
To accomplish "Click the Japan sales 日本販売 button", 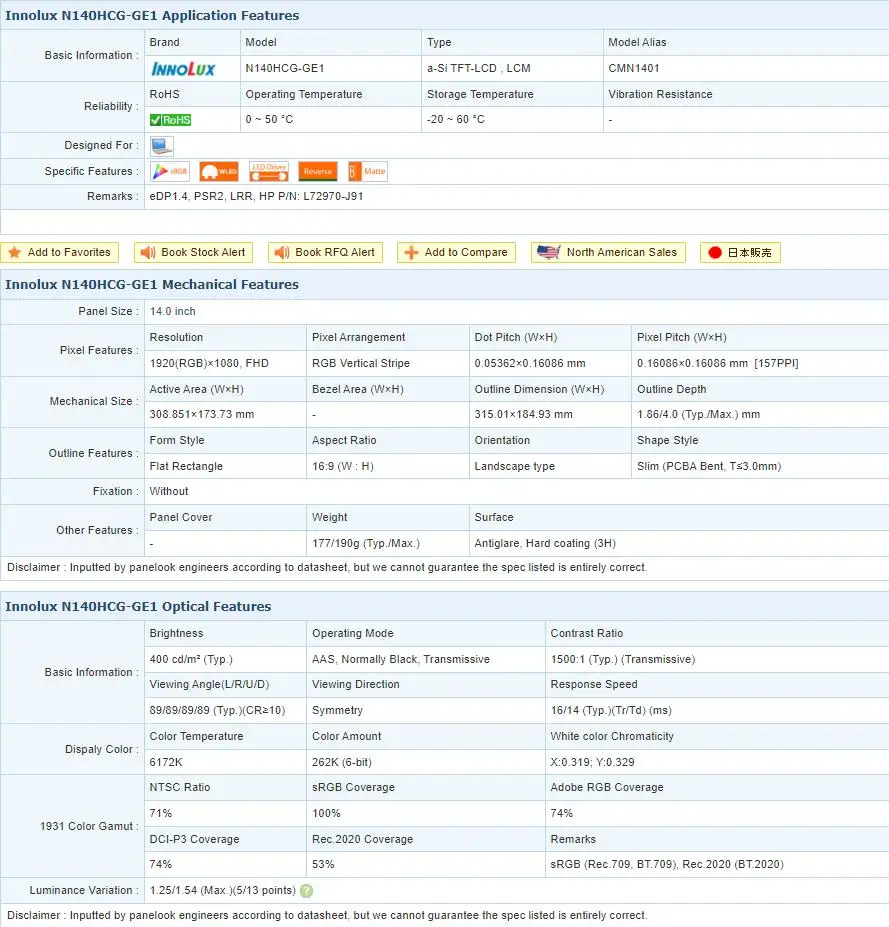I will coord(740,252).
